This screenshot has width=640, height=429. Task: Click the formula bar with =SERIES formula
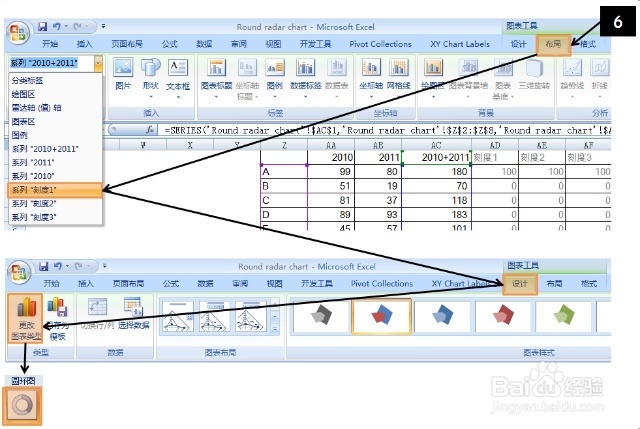(386, 130)
